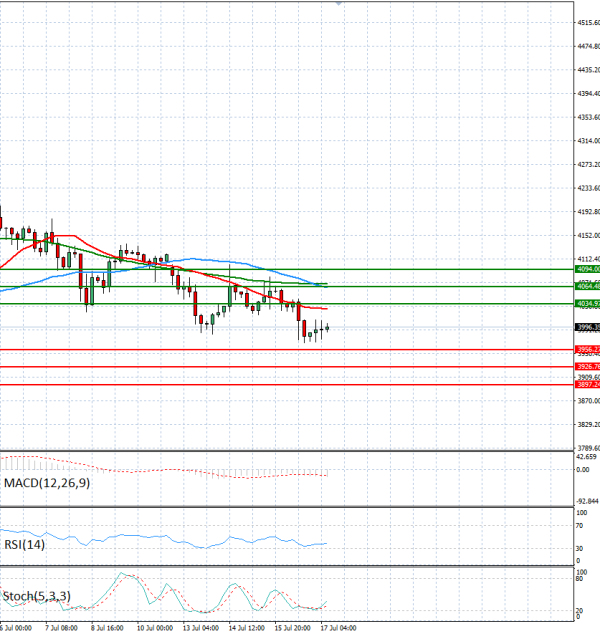The image size is (600, 634).
Task: Select the Stoch(5,3,3) indicator label
Action: (37, 596)
